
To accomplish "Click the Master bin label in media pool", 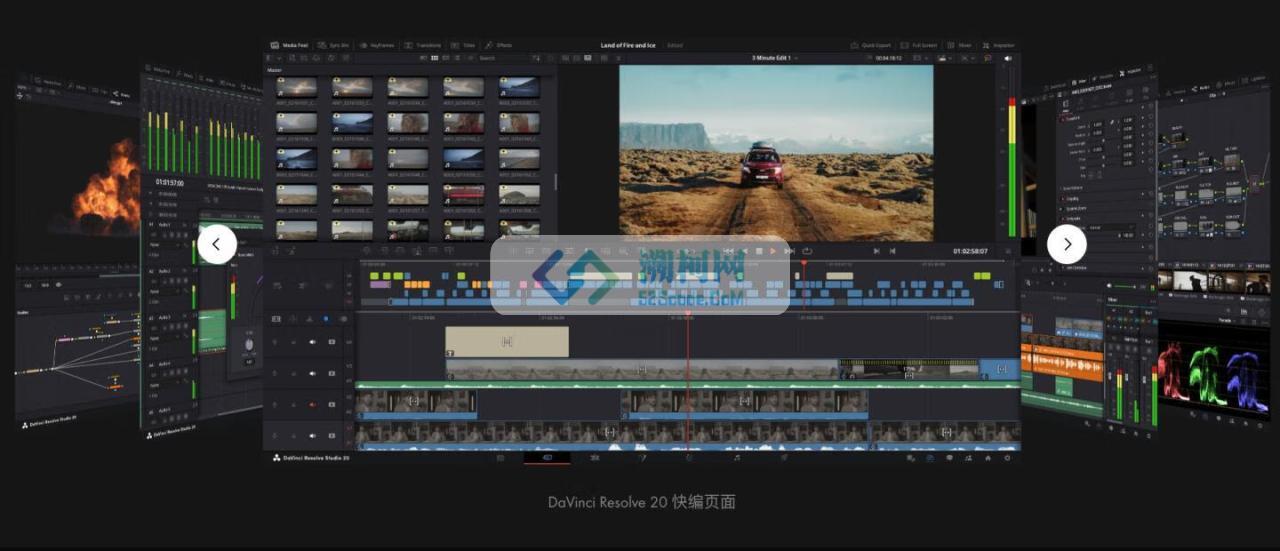I will coord(274,70).
